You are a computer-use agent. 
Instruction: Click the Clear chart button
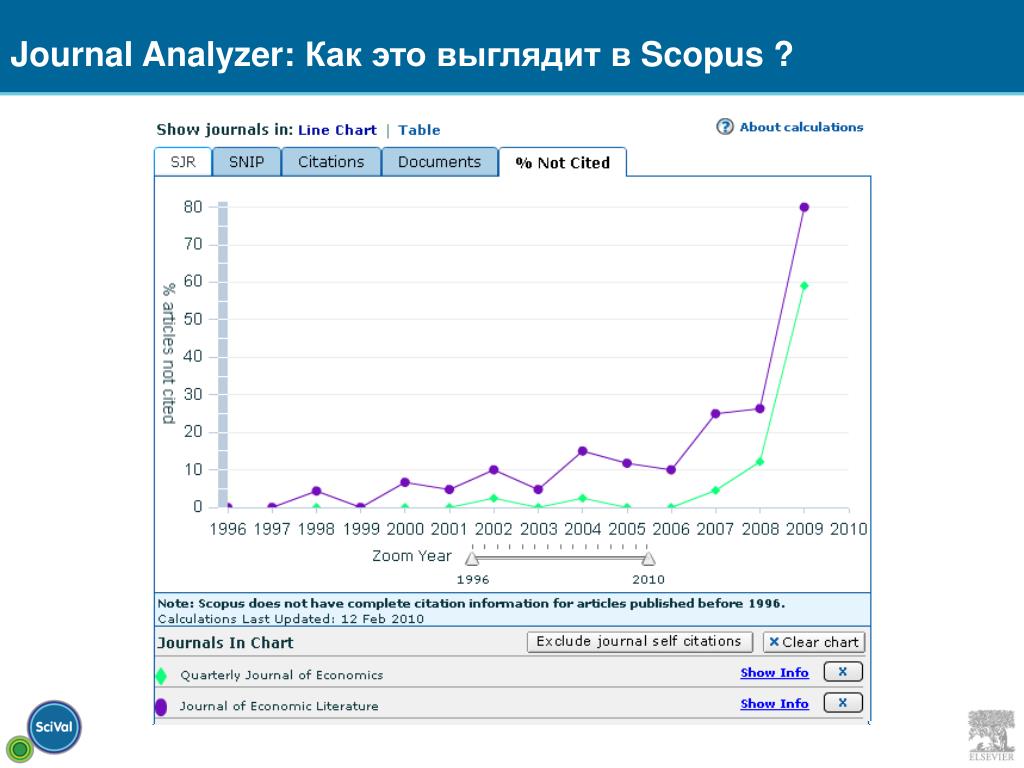pos(814,642)
